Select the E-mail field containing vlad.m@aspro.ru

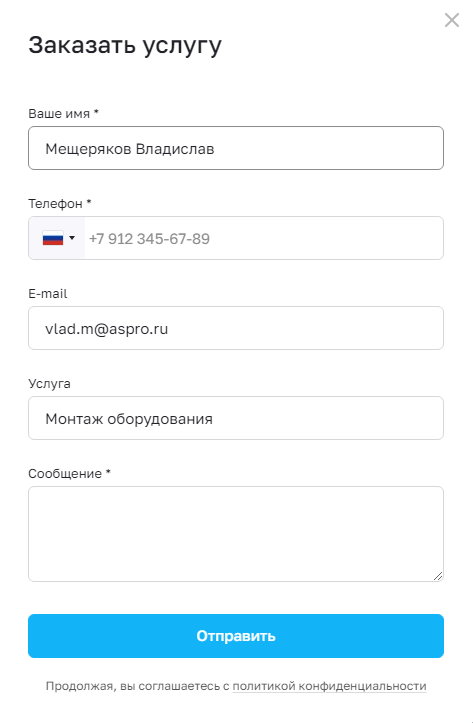[x=236, y=328]
